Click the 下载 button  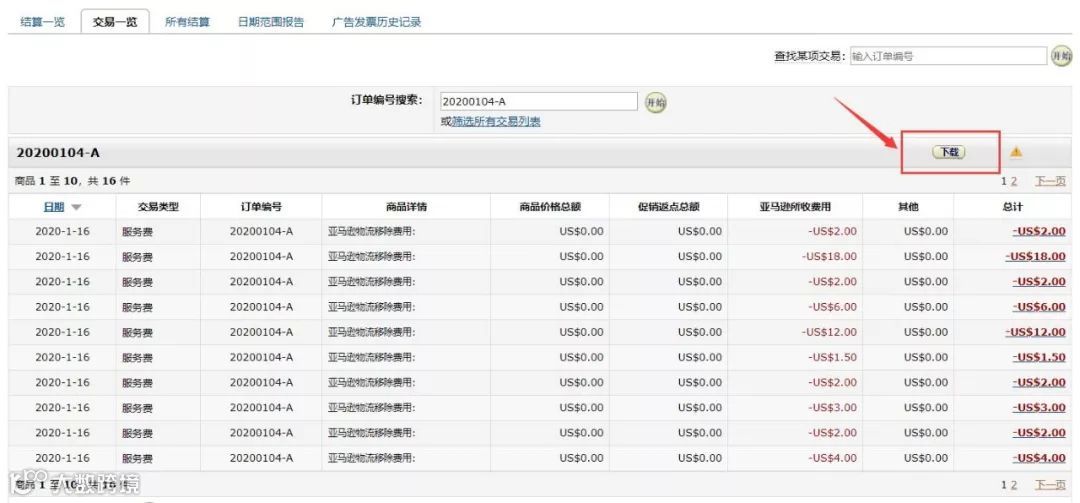[x=949, y=152]
